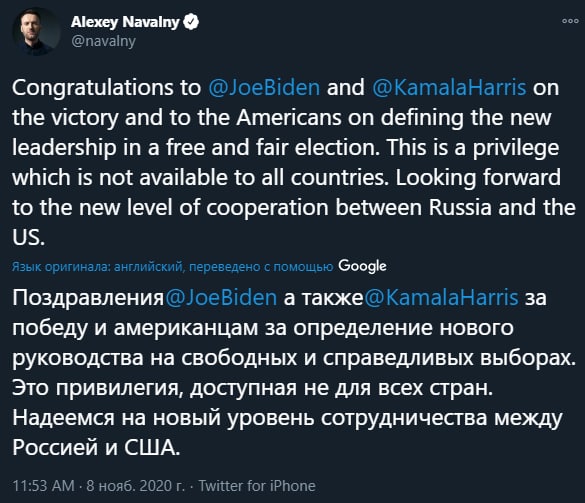This screenshot has width=585, height=503.
Task: Click the blue verified checkmark badge
Action: pyautogui.click(x=191, y=22)
